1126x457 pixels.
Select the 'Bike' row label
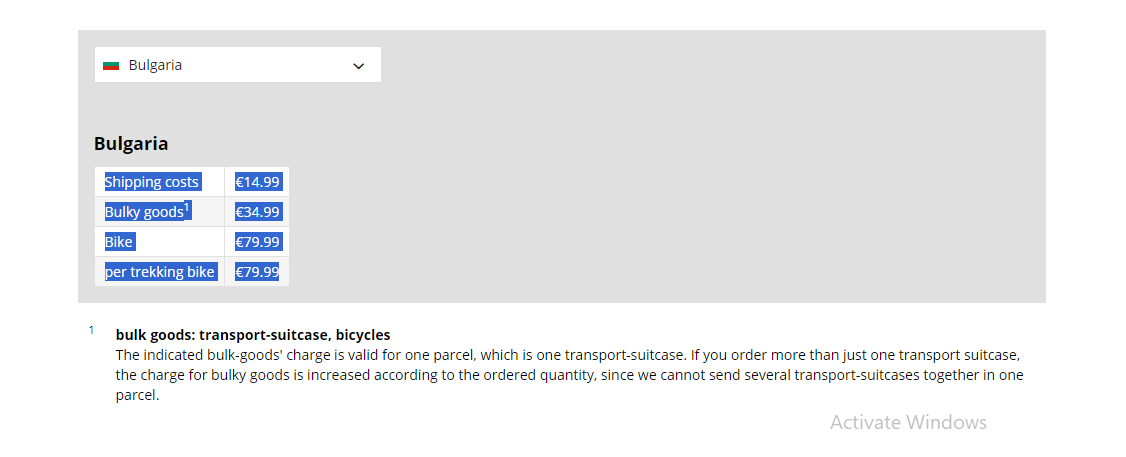pyautogui.click(x=119, y=242)
